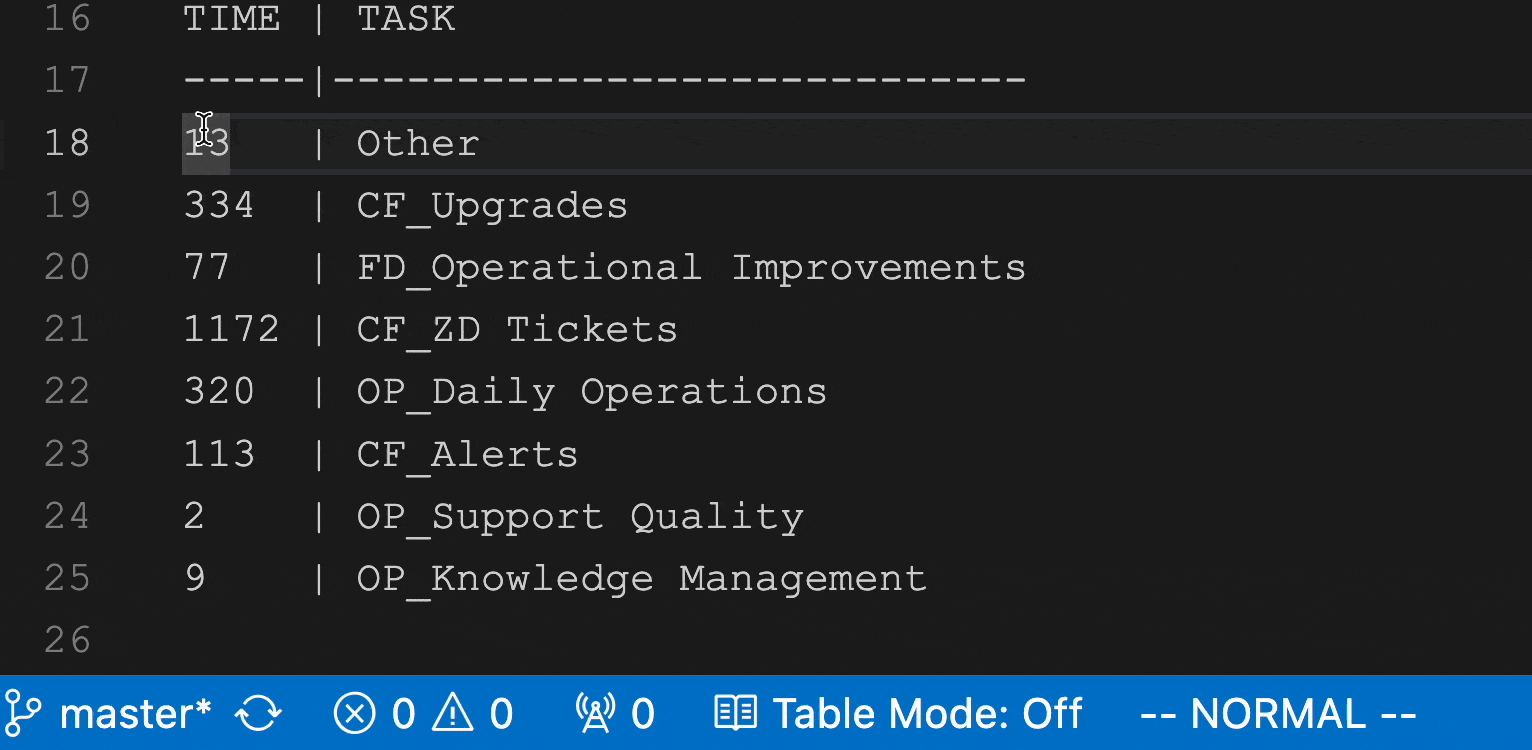
Task: Click the master* branch name
Action: (135, 714)
